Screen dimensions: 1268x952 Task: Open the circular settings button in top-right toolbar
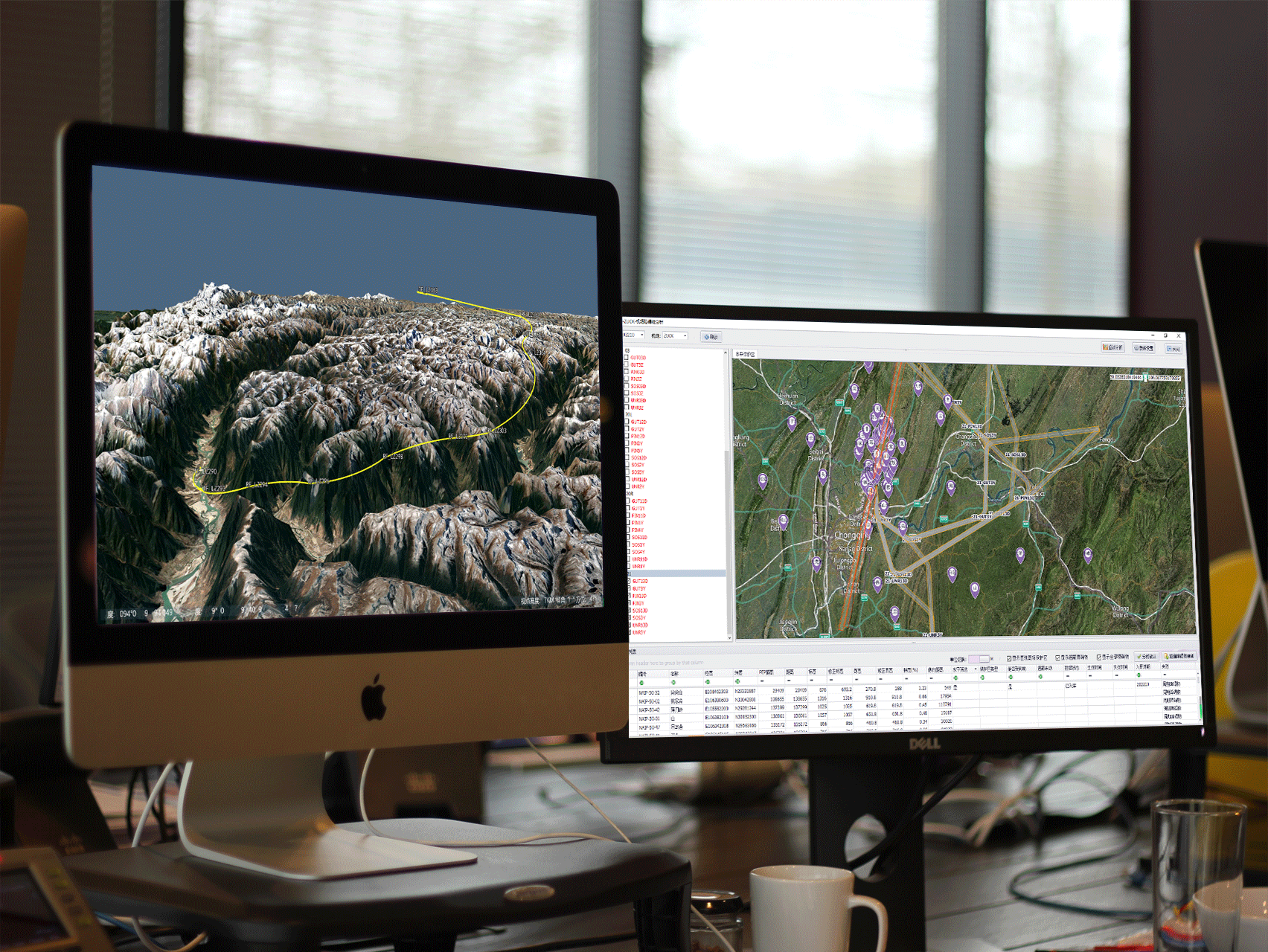tap(1144, 348)
